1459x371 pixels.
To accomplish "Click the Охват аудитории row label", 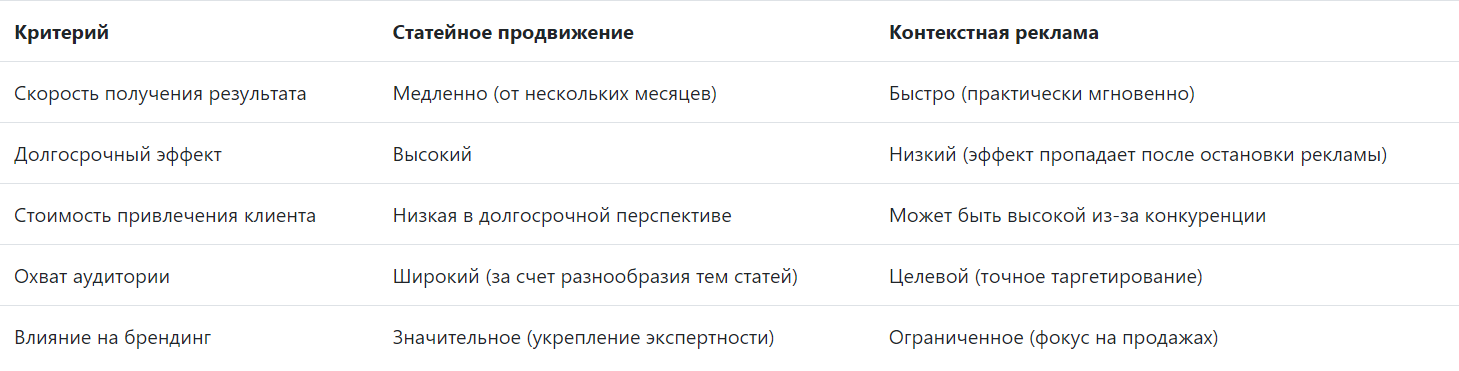I will [92, 277].
